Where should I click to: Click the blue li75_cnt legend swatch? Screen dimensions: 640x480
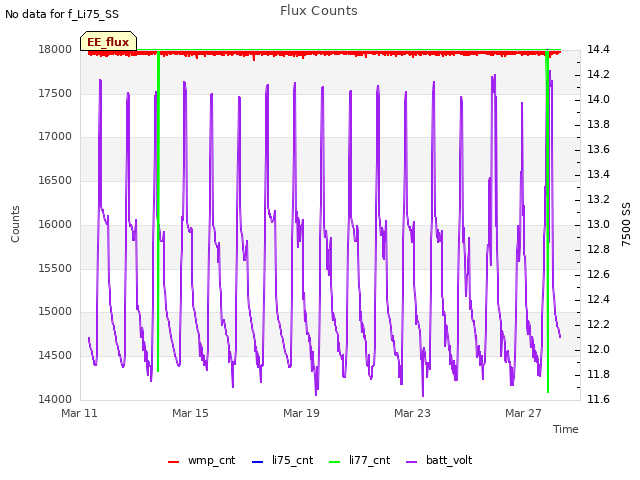coord(258,462)
